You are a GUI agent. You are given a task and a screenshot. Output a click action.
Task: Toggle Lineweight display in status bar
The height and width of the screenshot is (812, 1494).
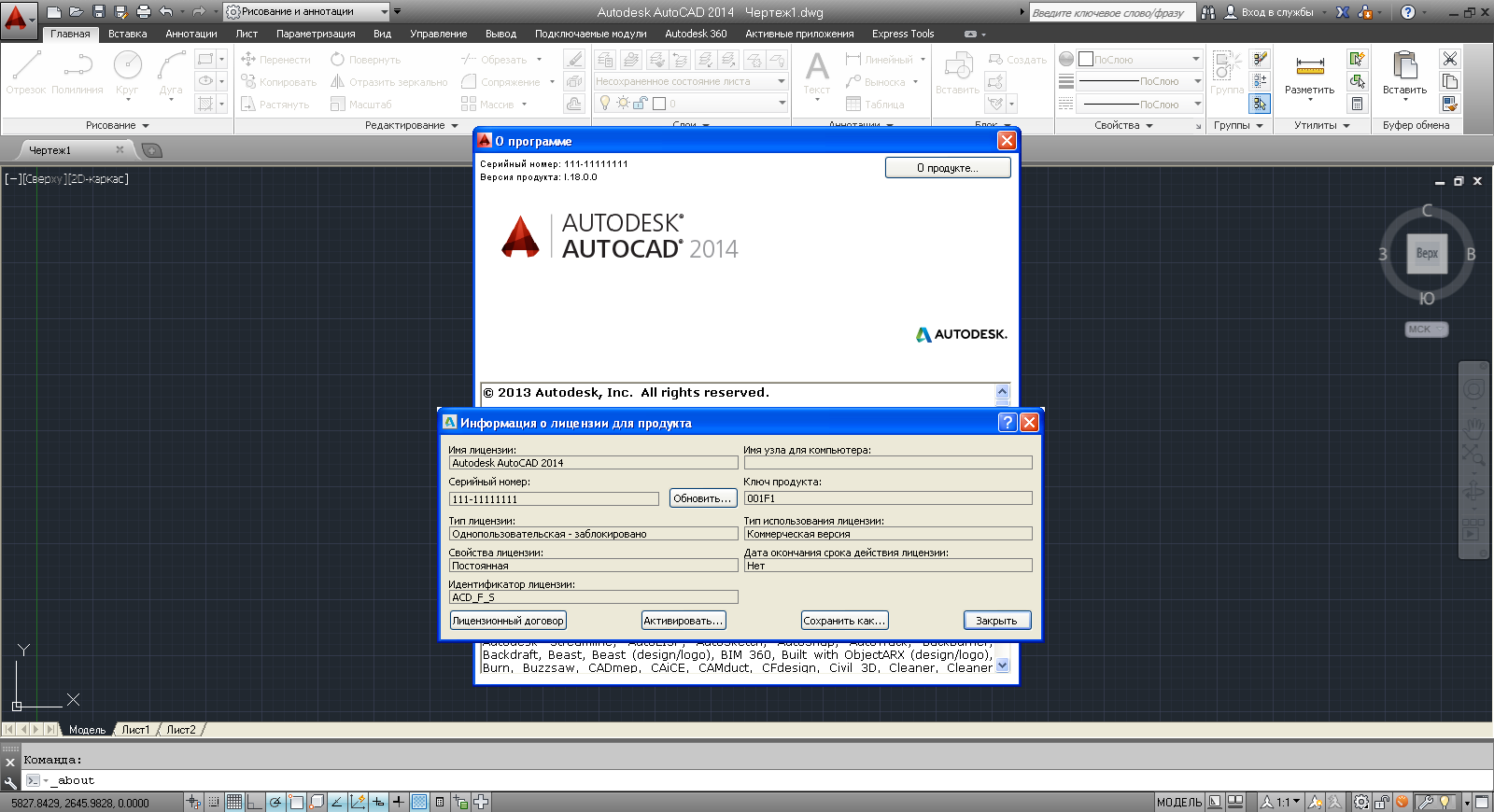point(399,802)
